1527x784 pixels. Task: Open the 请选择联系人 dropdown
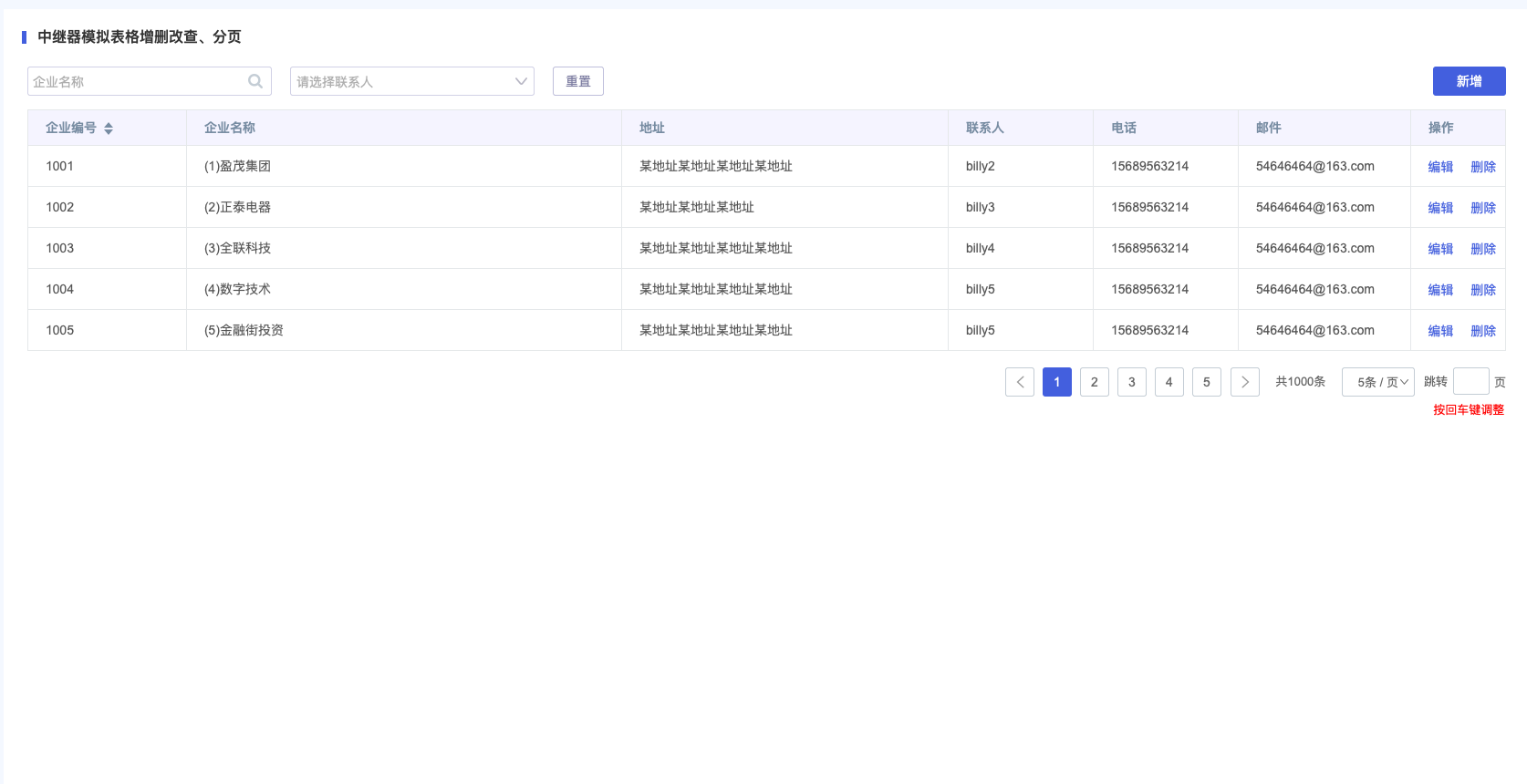(x=412, y=81)
